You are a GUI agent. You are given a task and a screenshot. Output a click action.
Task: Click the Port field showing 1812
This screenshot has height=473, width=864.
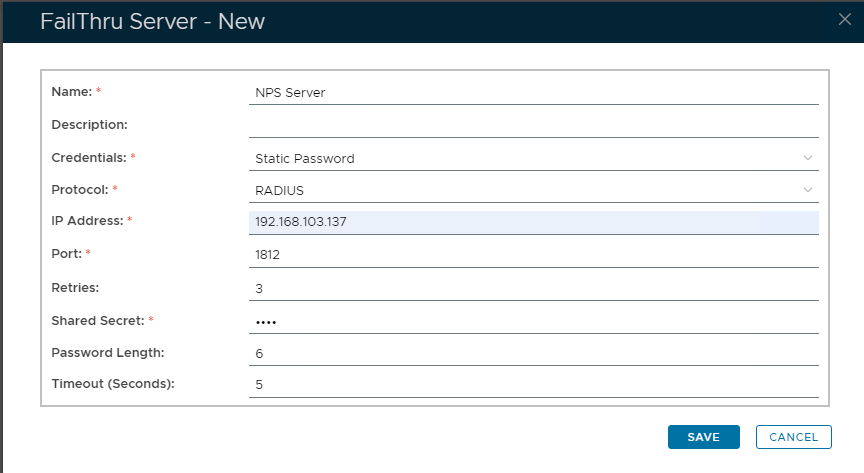[533, 255]
